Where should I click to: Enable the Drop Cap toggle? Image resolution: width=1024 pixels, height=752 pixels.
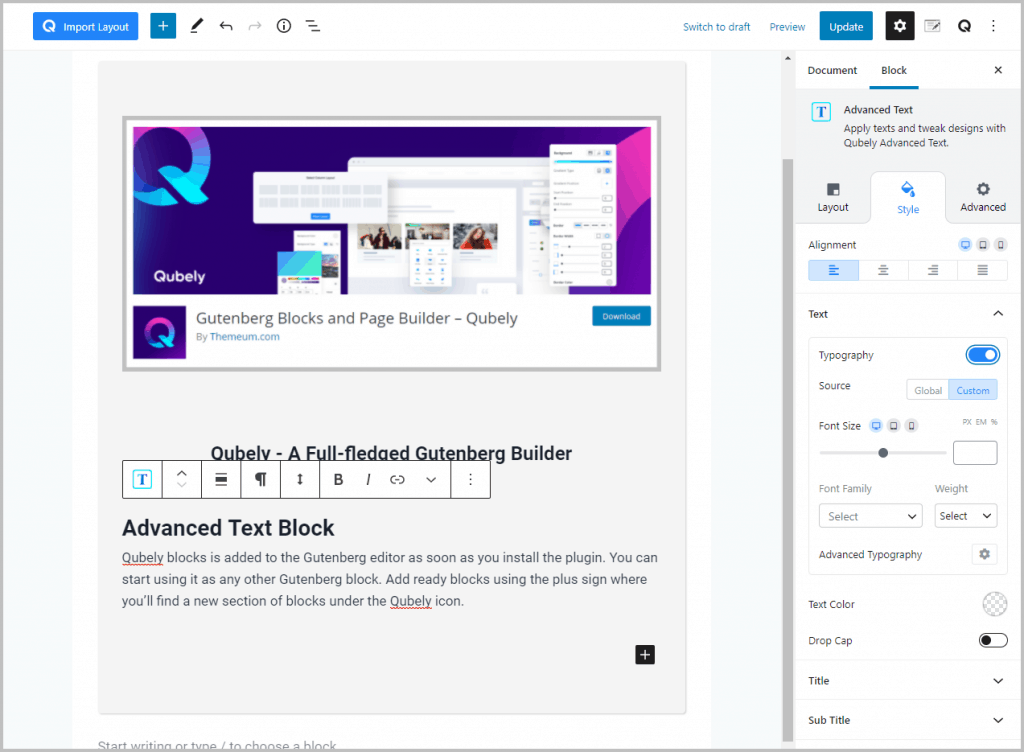click(x=993, y=640)
